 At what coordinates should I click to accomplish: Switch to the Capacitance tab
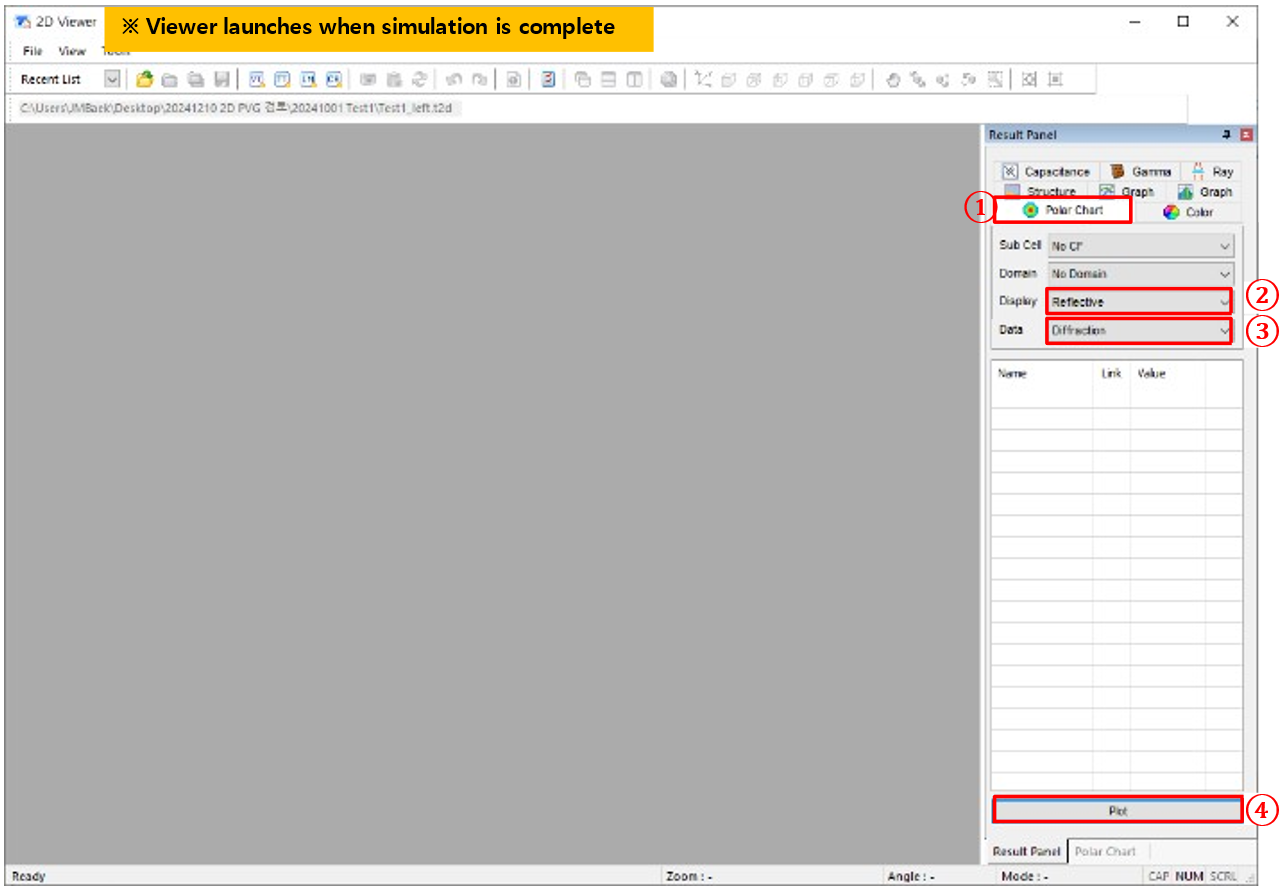pos(1046,172)
